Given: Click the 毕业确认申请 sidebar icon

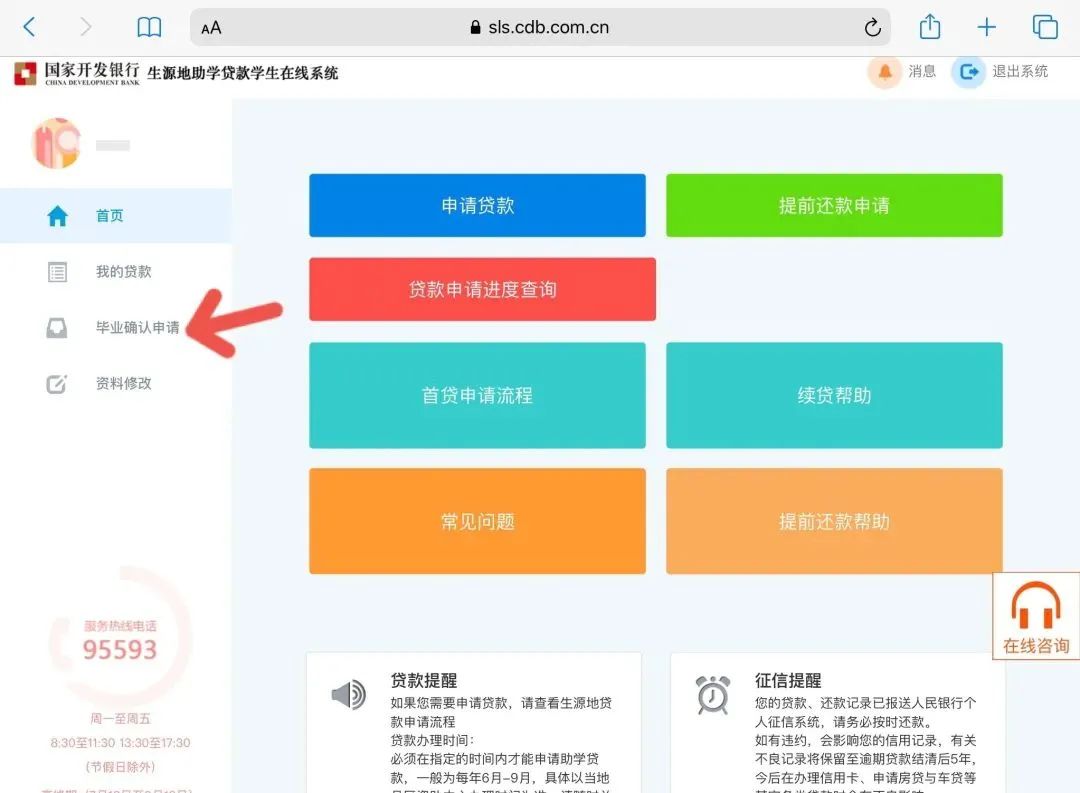Looking at the screenshot, I should [x=57, y=327].
